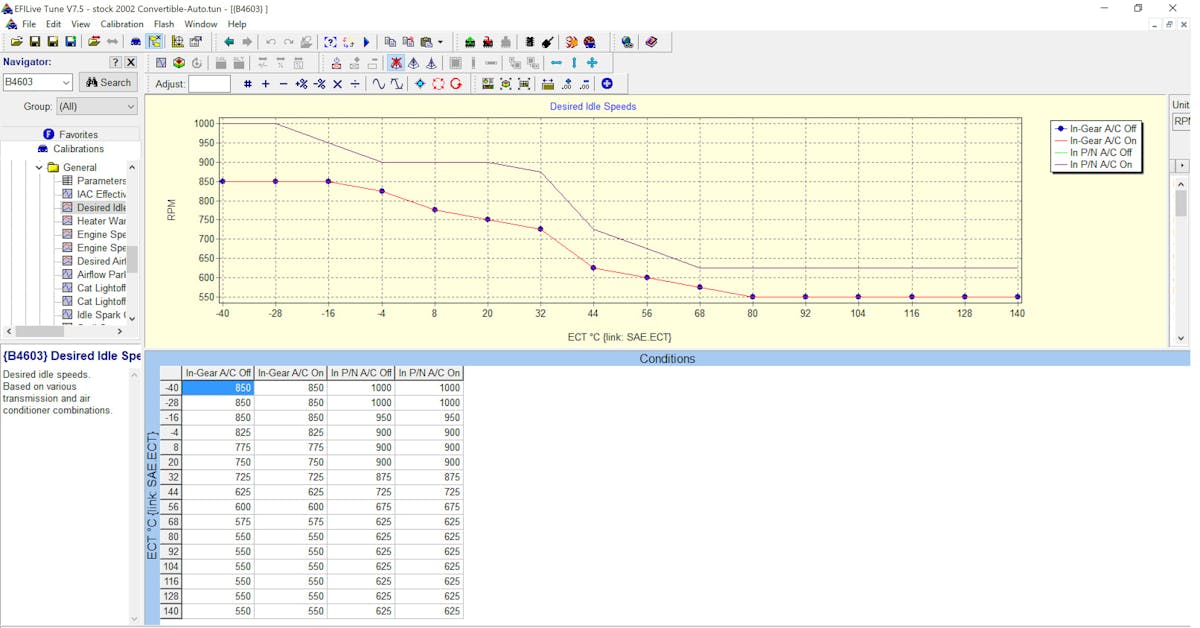Click the Favorites section header
Screen dimensions: 1200x628
click(x=77, y=134)
